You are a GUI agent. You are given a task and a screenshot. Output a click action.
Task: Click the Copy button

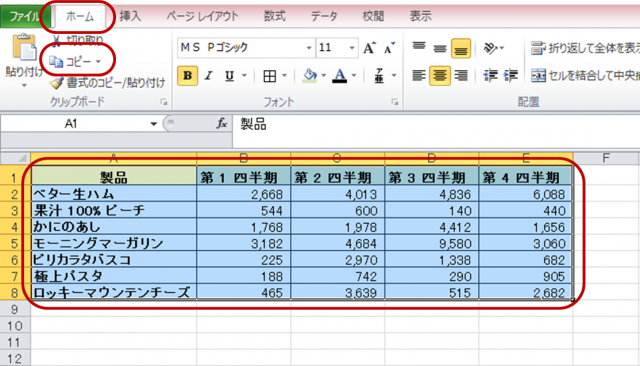pyautogui.click(x=70, y=62)
